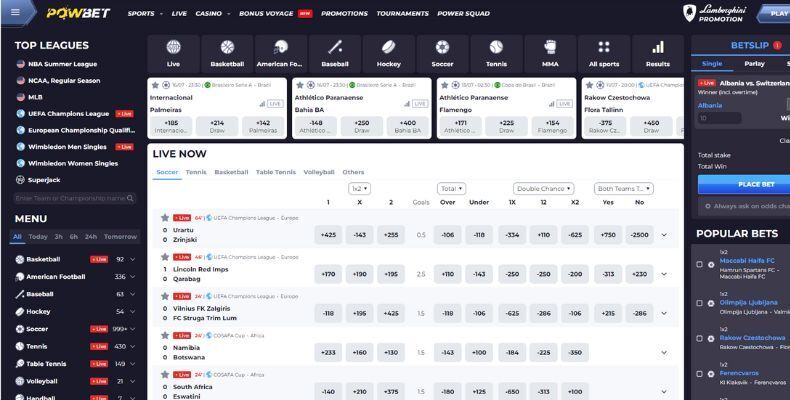Select the MMA glove icon tile

550,54
